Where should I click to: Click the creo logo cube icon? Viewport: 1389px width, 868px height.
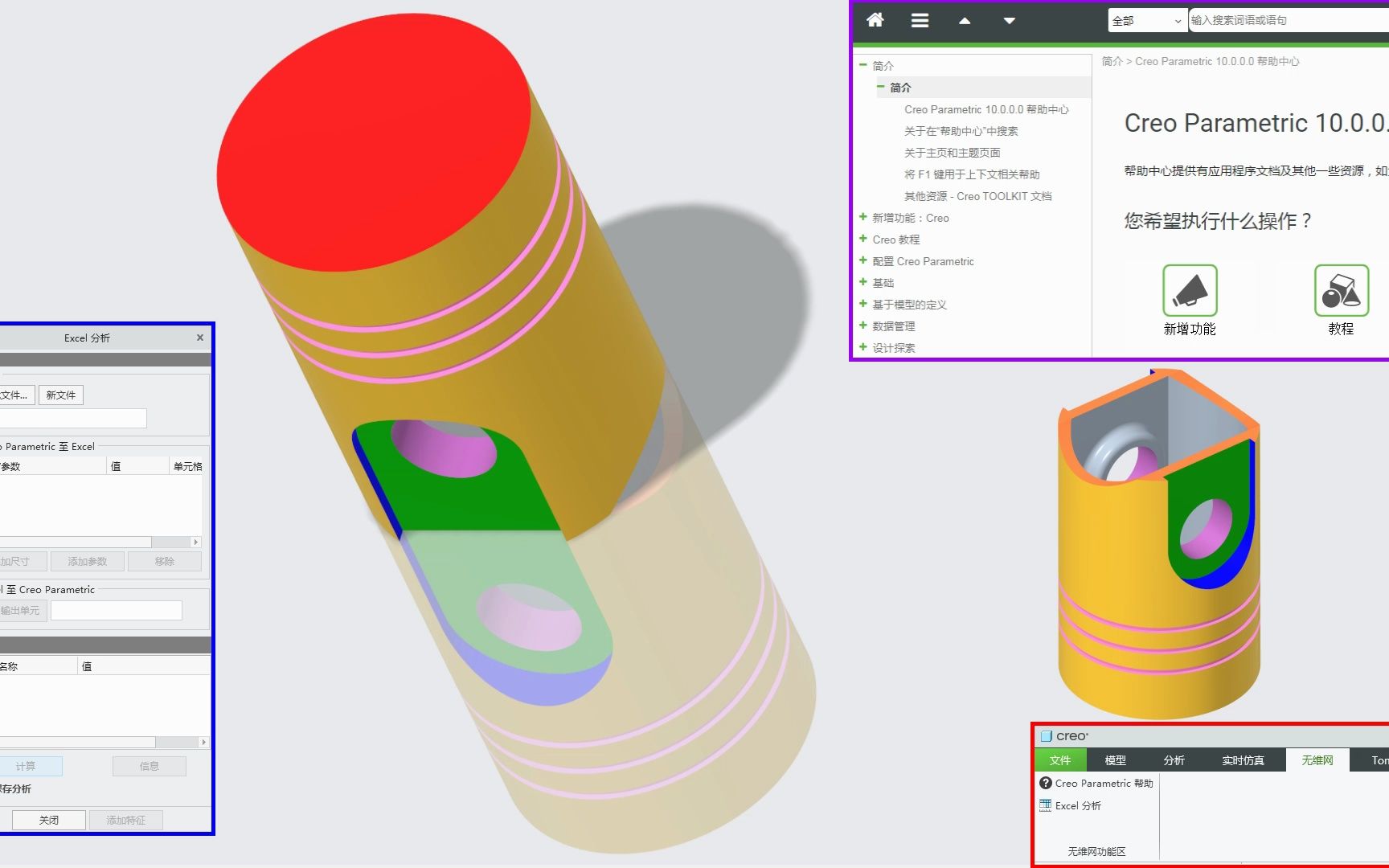(1047, 736)
